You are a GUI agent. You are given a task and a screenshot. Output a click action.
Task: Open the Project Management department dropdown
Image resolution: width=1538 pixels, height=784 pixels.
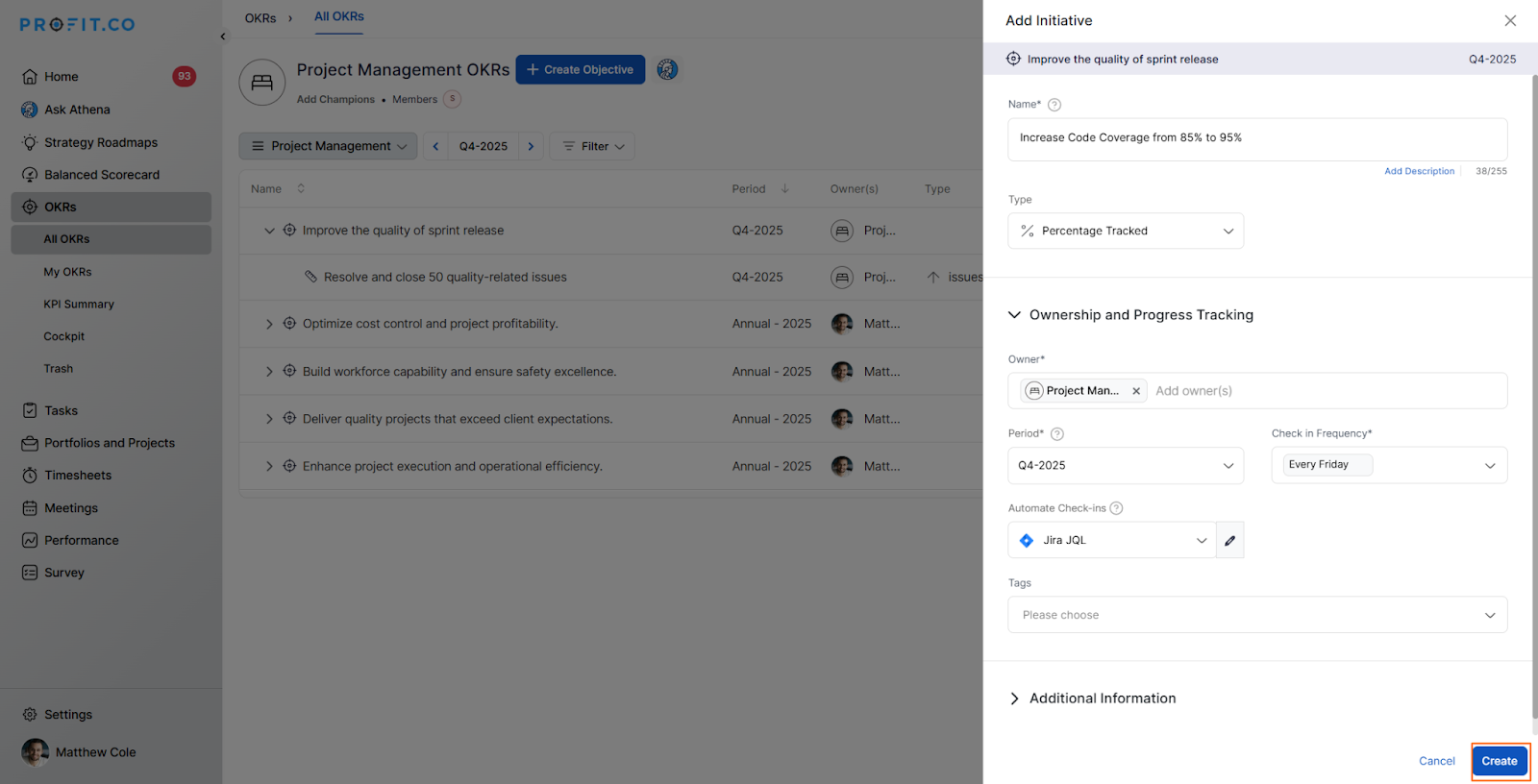(x=328, y=146)
